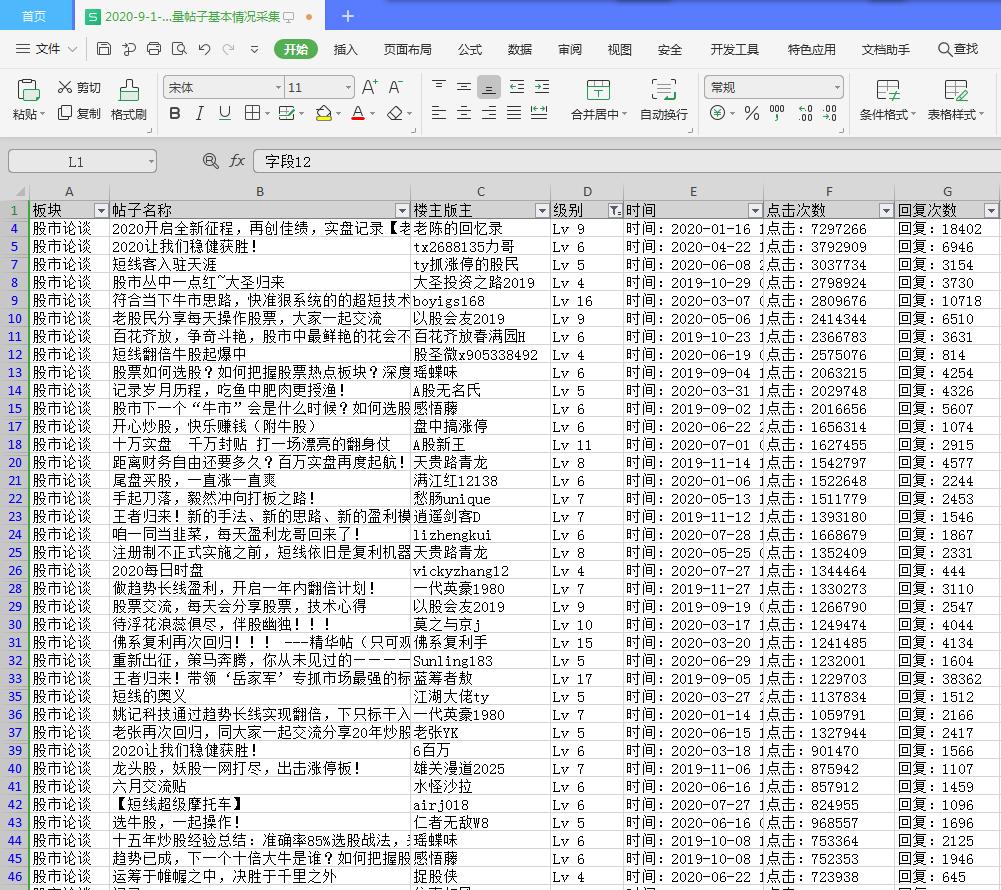
Task: Click the Save icon in quick toolbar
Action: click(x=104, y=49)
